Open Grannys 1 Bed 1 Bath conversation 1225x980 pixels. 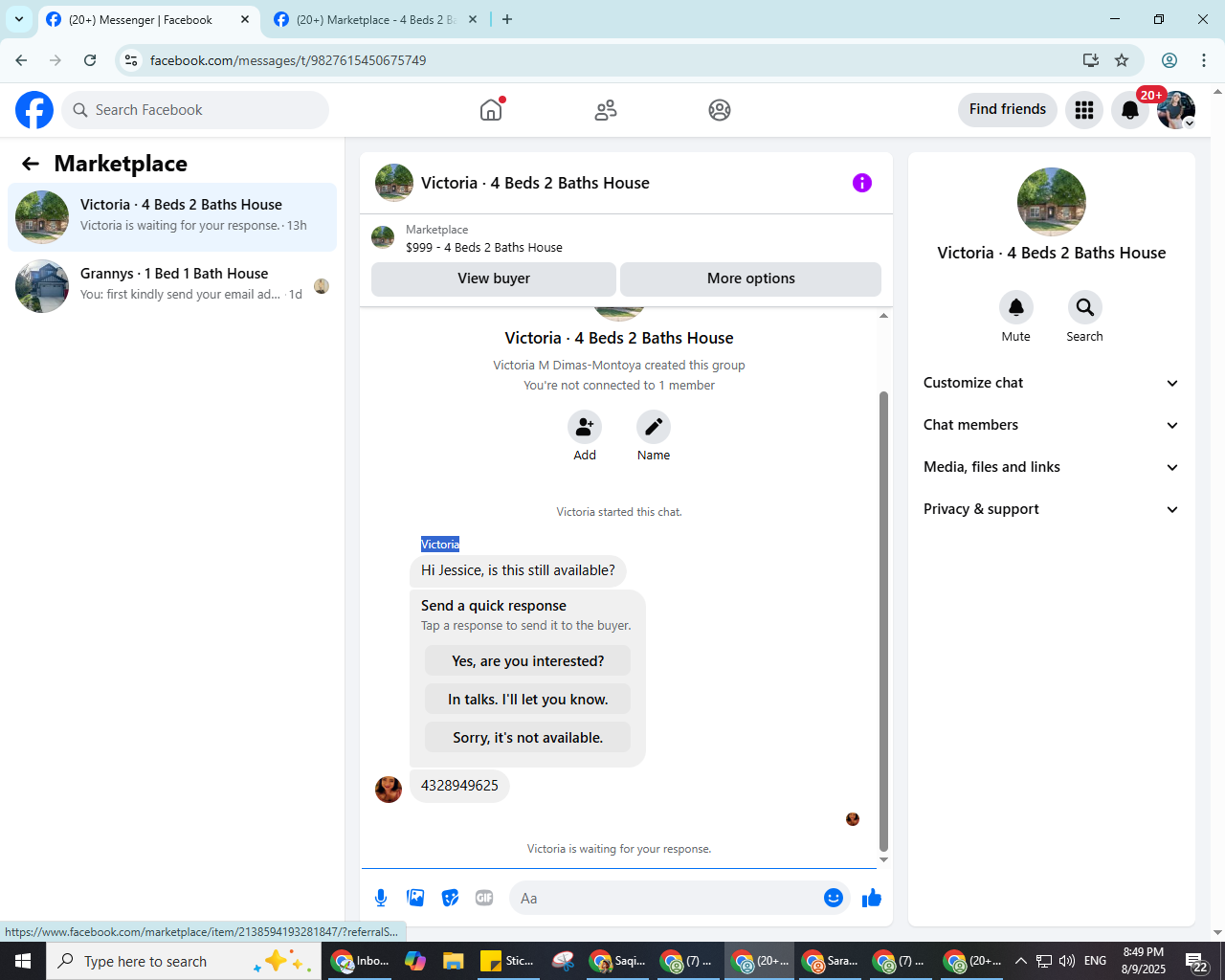coord(172,286)
